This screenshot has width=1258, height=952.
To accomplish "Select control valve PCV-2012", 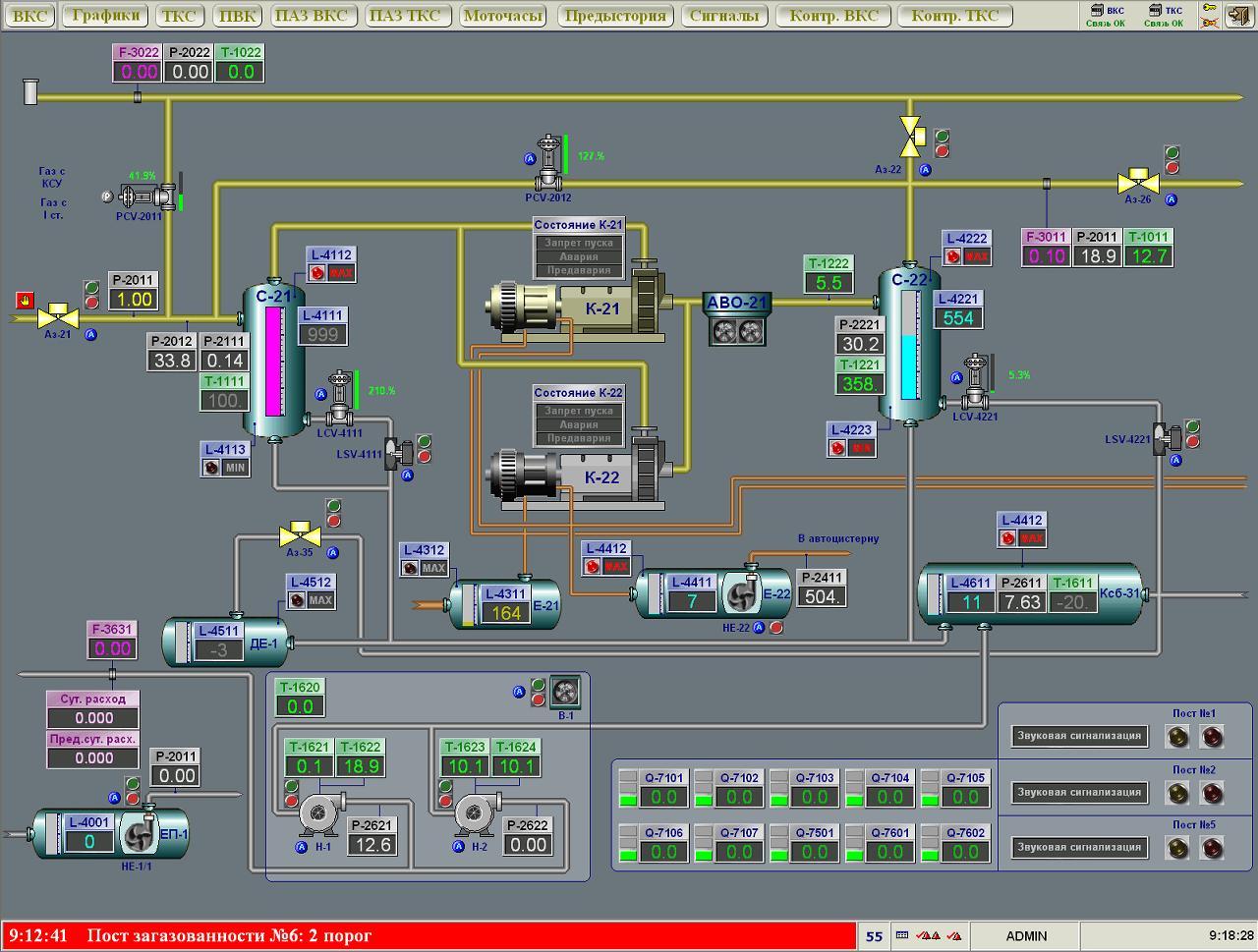I will tap(548, 165).
